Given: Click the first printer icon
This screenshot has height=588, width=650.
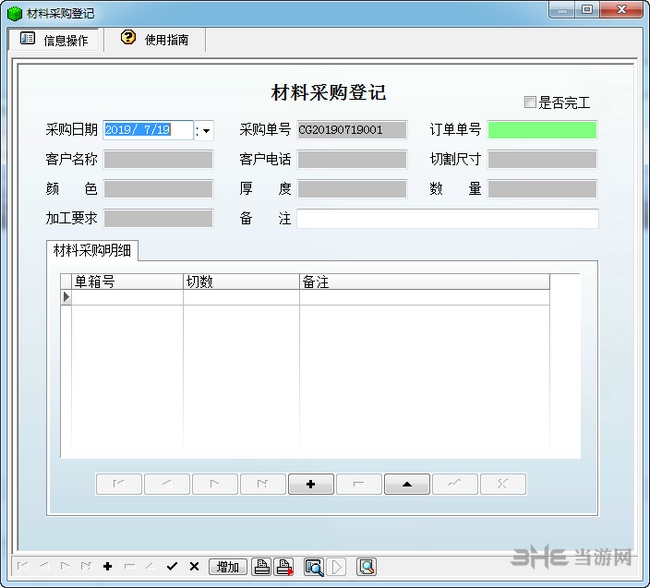Looking at the screenshot, I should (x=262, y=567).
